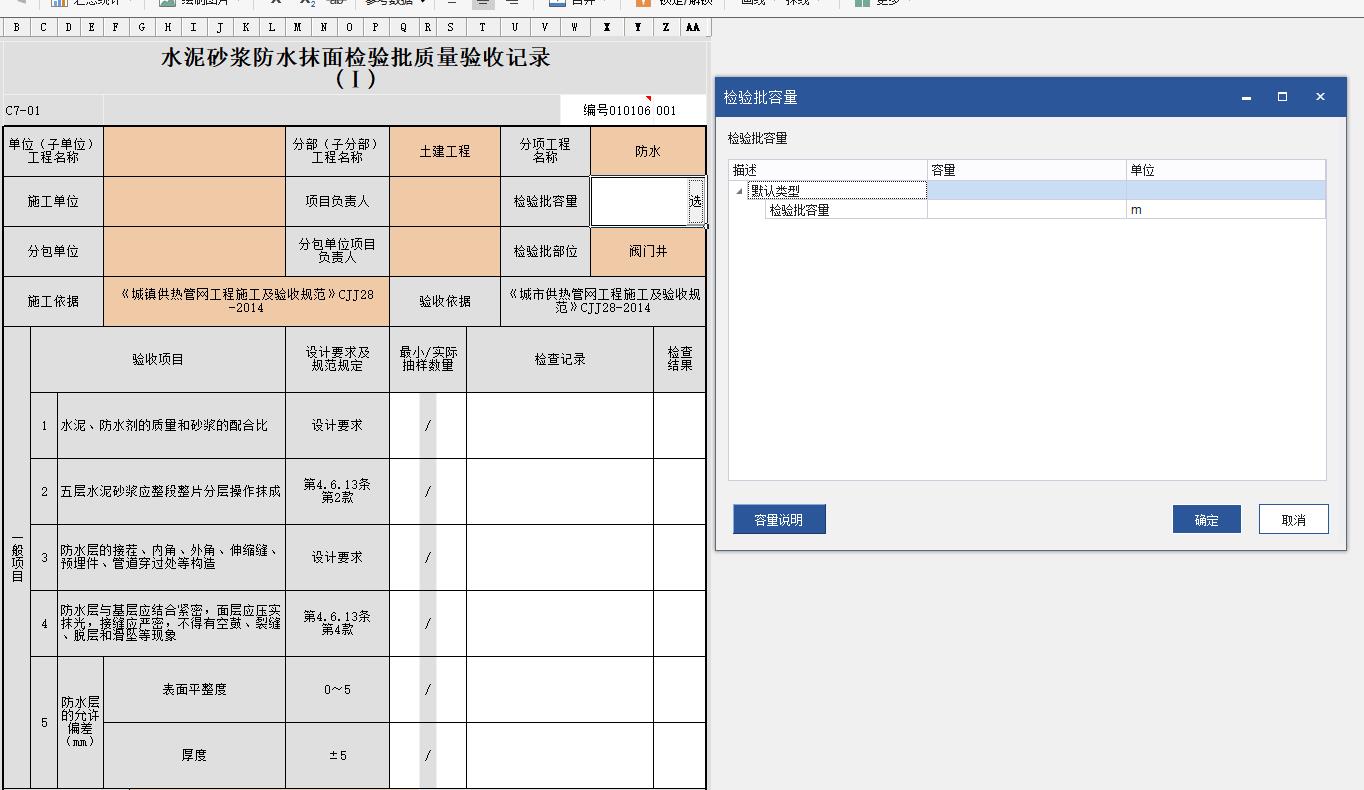1364x790 pixels.
Task: Click the empty 检验批容量 input cell in sheet
Action: pos(639,201)
